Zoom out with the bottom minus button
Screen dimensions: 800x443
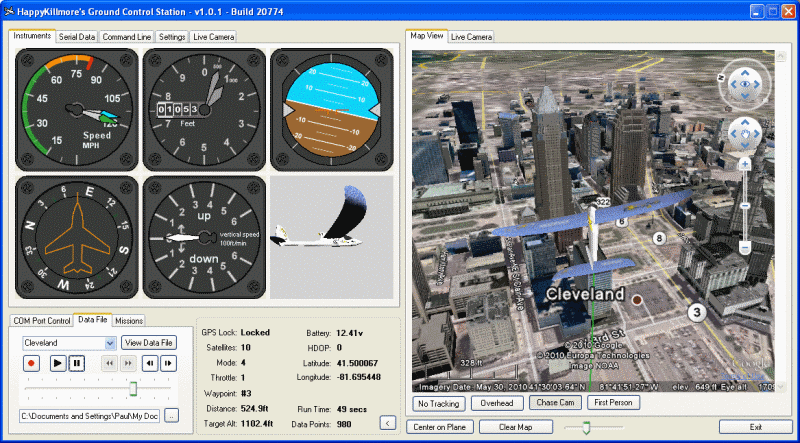(x=745, y=249)
